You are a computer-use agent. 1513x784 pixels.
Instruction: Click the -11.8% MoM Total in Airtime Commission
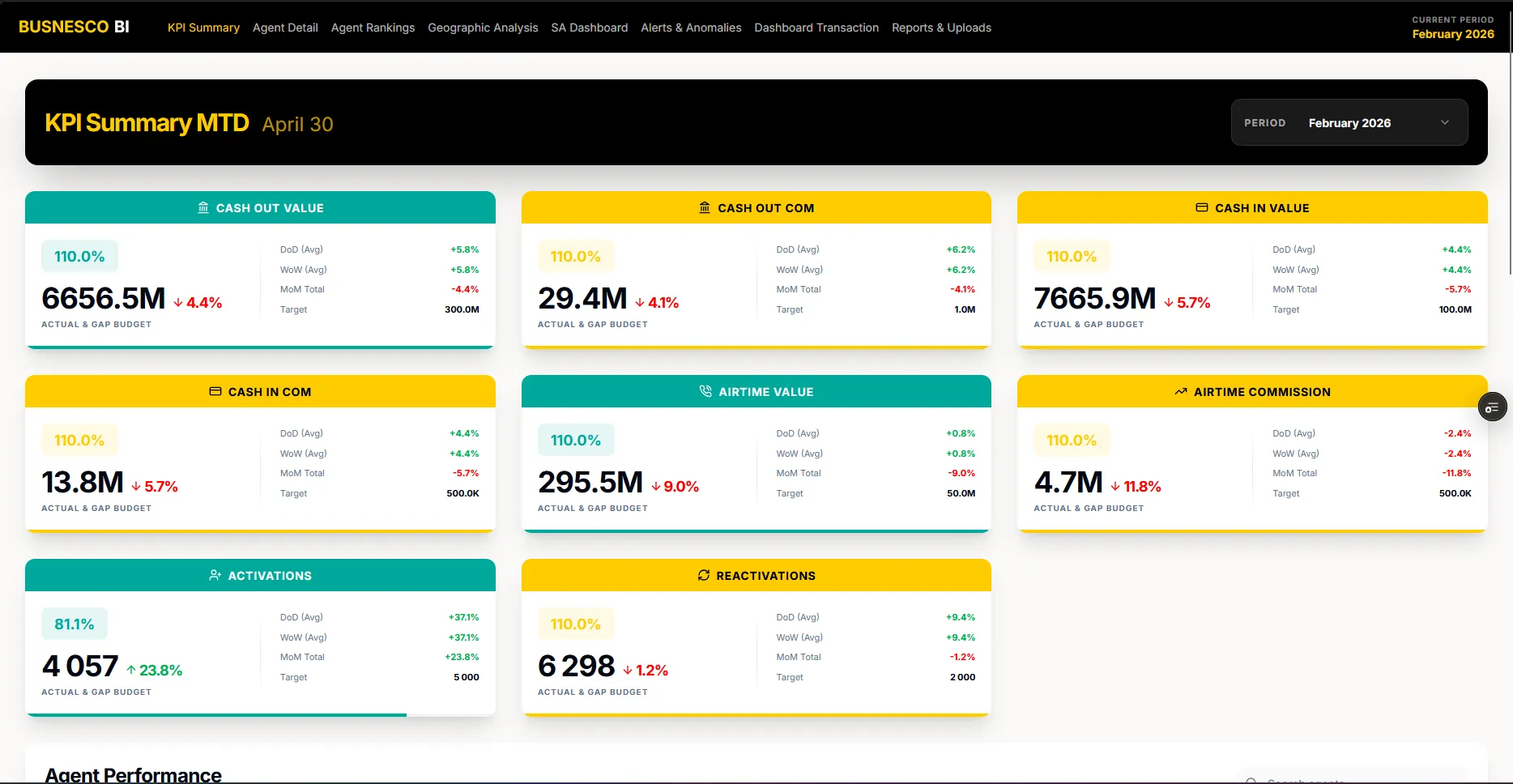[1456, 473]
